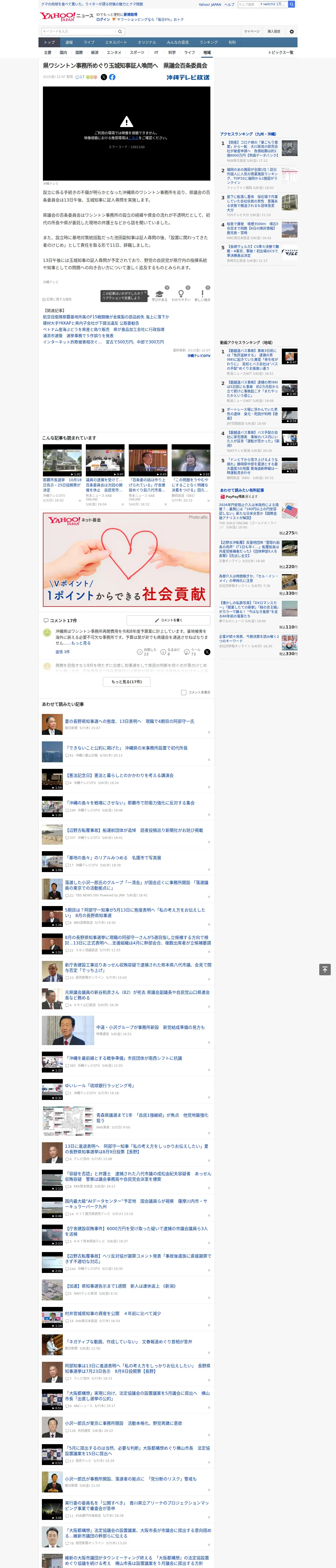Share the article on Facebook

click(112, 77)
